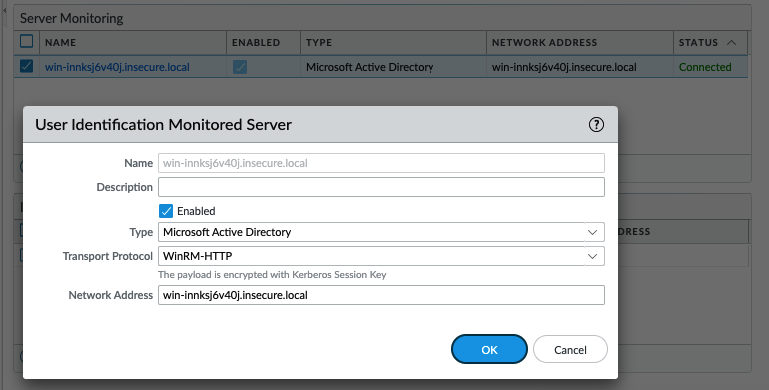Open the win-innksj6v40j.insecure.local server link

coord(117,67)
